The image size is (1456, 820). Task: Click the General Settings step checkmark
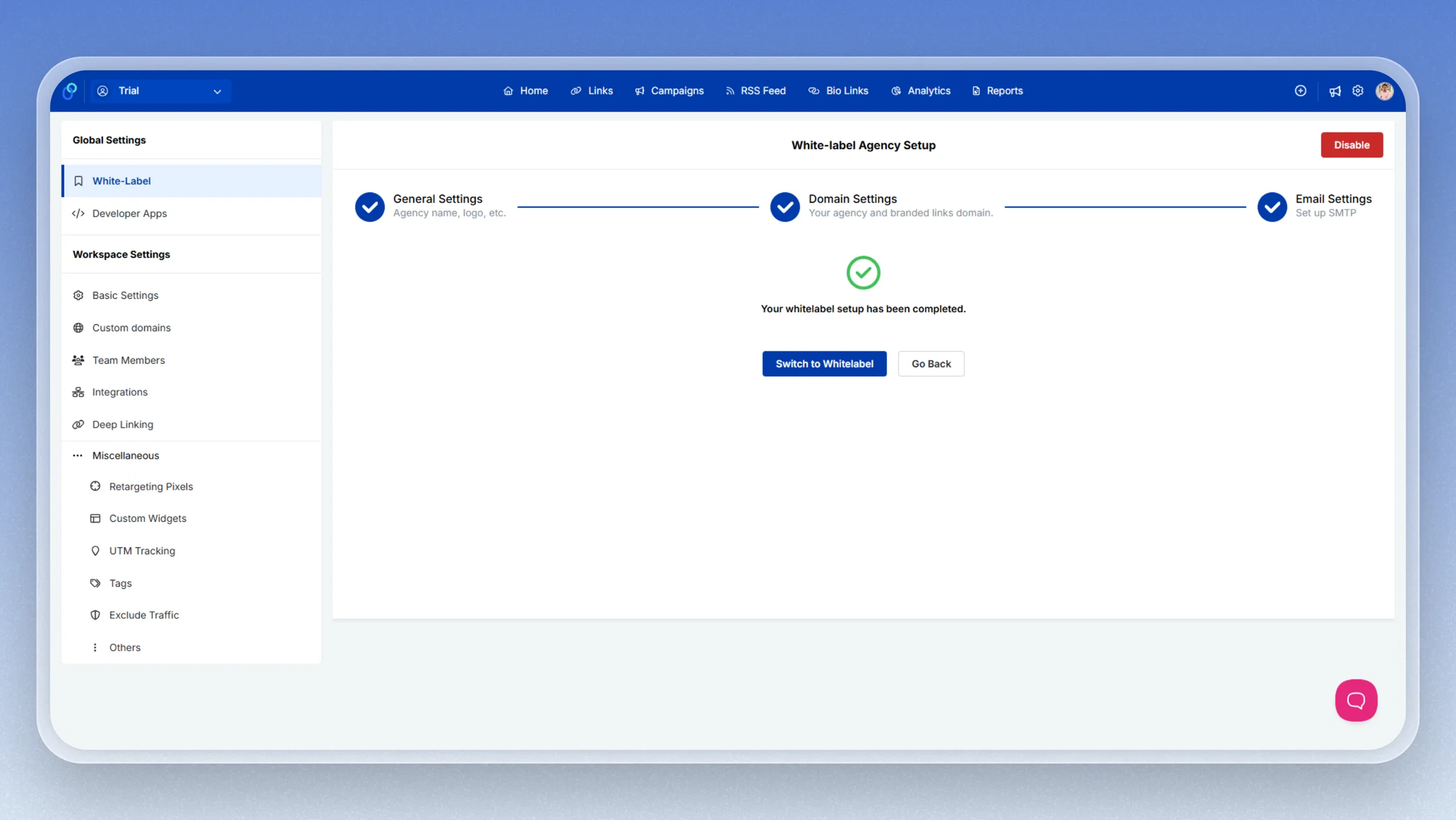[370, 206]
